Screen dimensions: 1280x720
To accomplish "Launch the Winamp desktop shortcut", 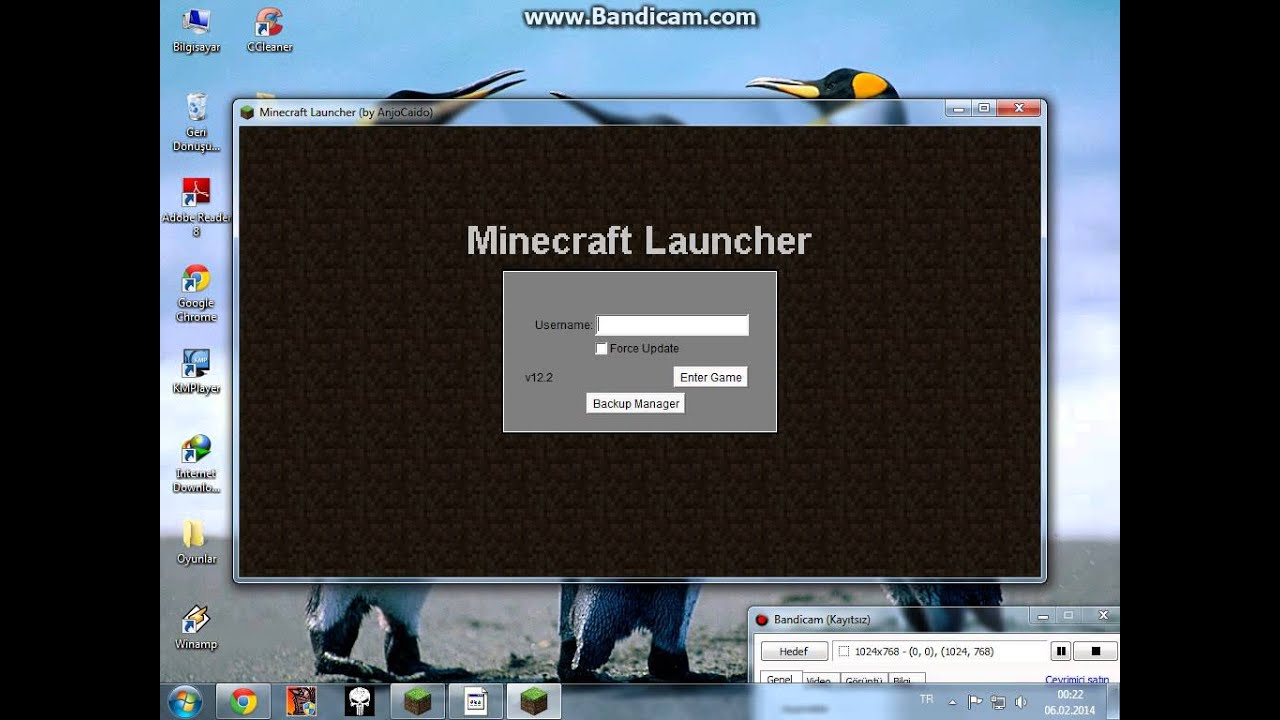I will [x=196, y=627].
